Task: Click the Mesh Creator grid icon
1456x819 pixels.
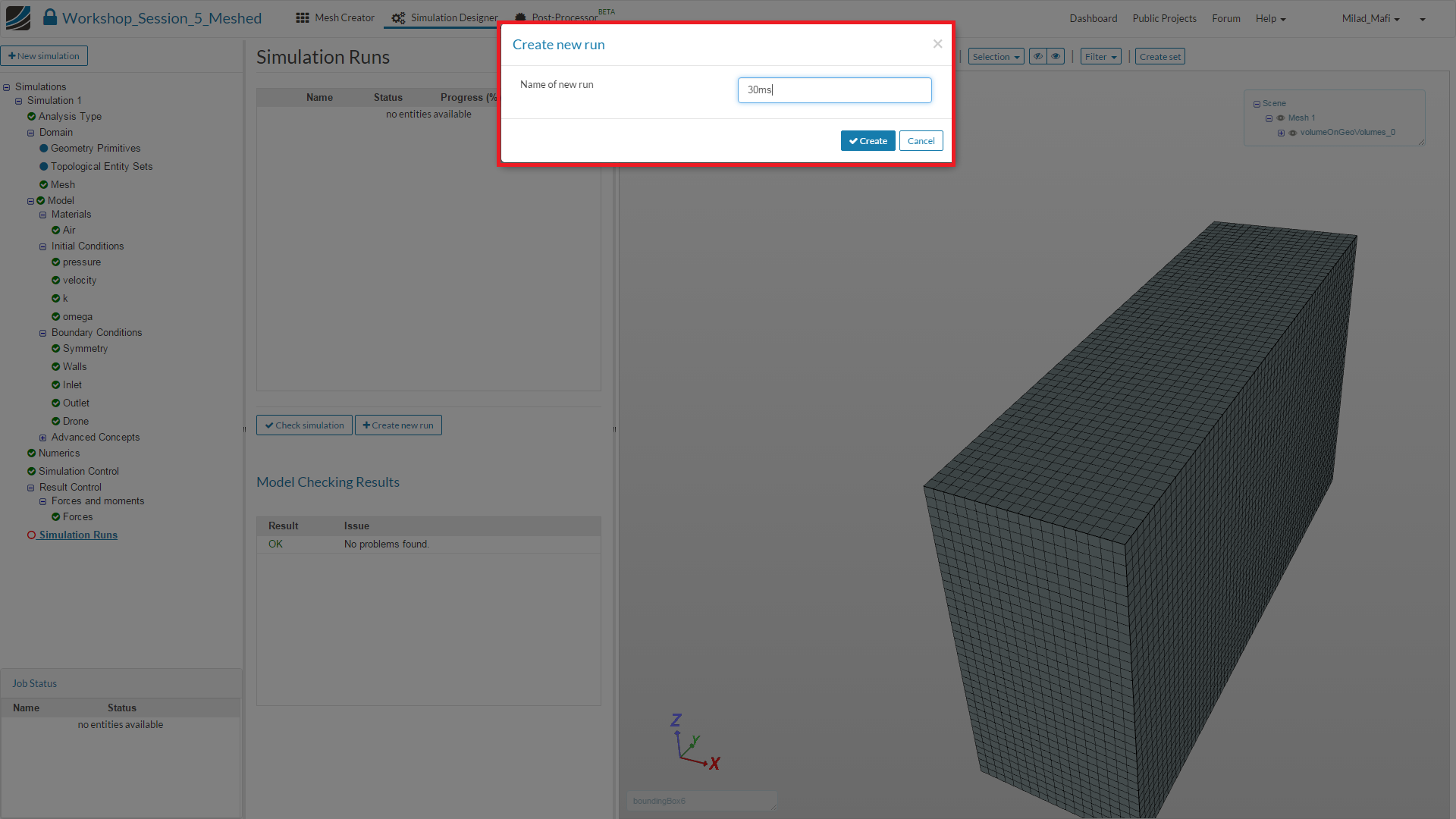Action: click(303, 17)
